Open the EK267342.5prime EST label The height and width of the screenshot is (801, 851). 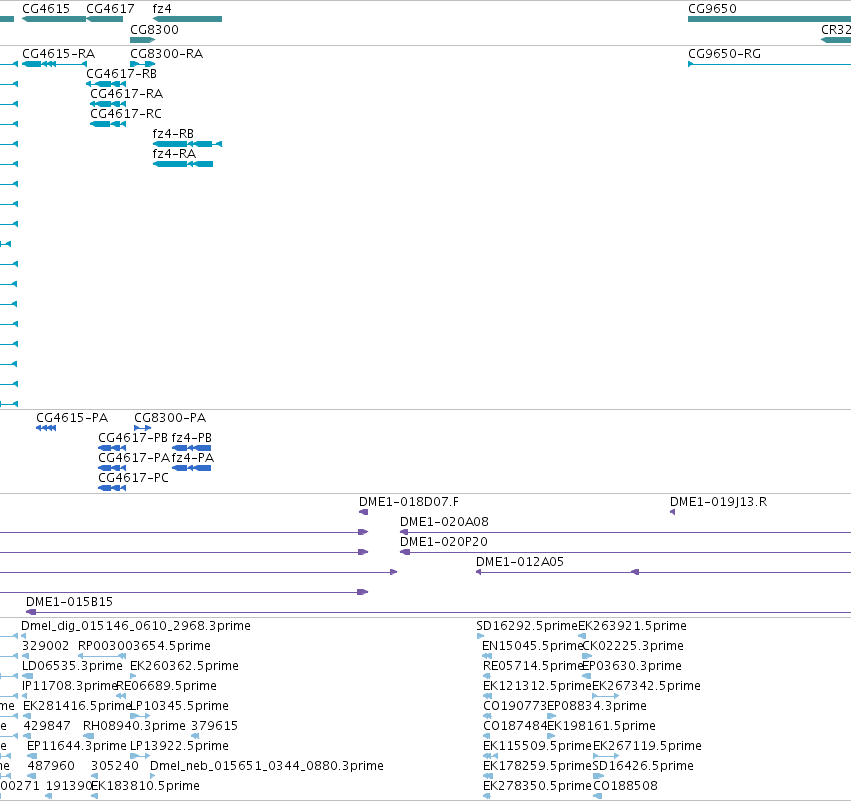pos(646,686)
